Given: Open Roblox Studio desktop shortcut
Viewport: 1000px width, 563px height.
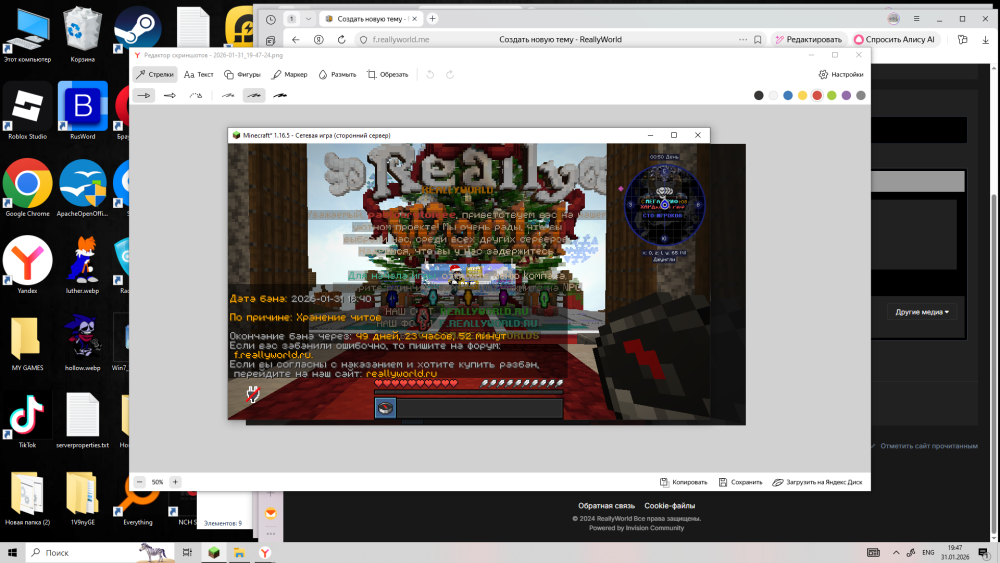Looking at the screenshot, I should tap(27, 110).
